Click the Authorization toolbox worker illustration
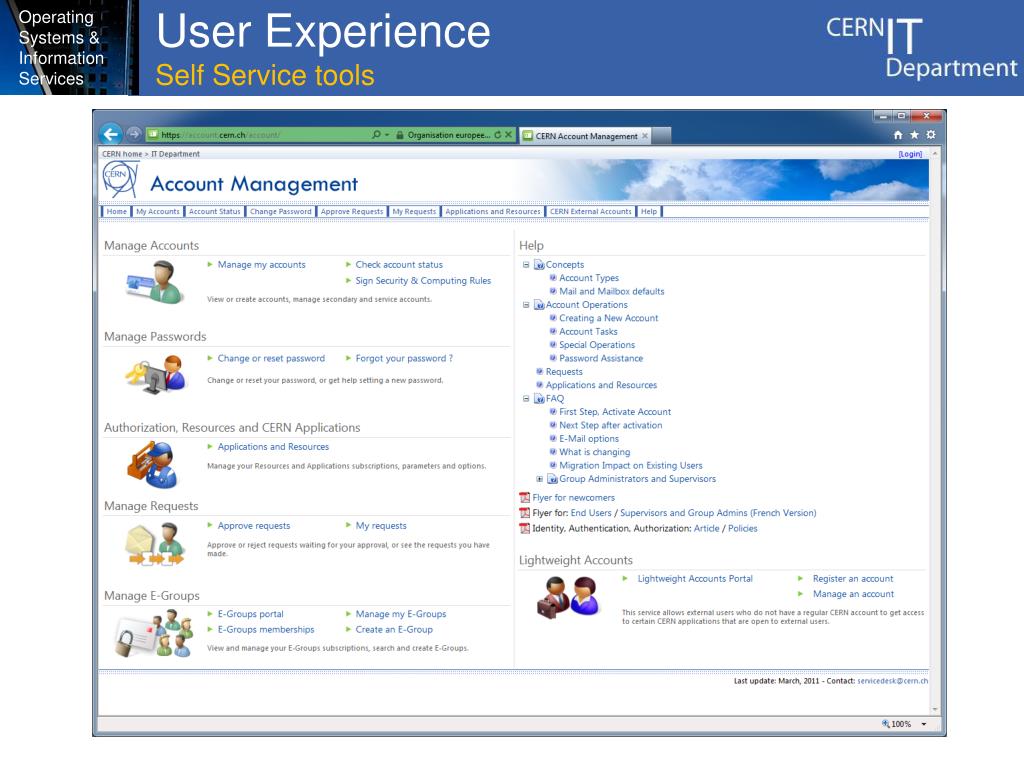 (152, 464)
